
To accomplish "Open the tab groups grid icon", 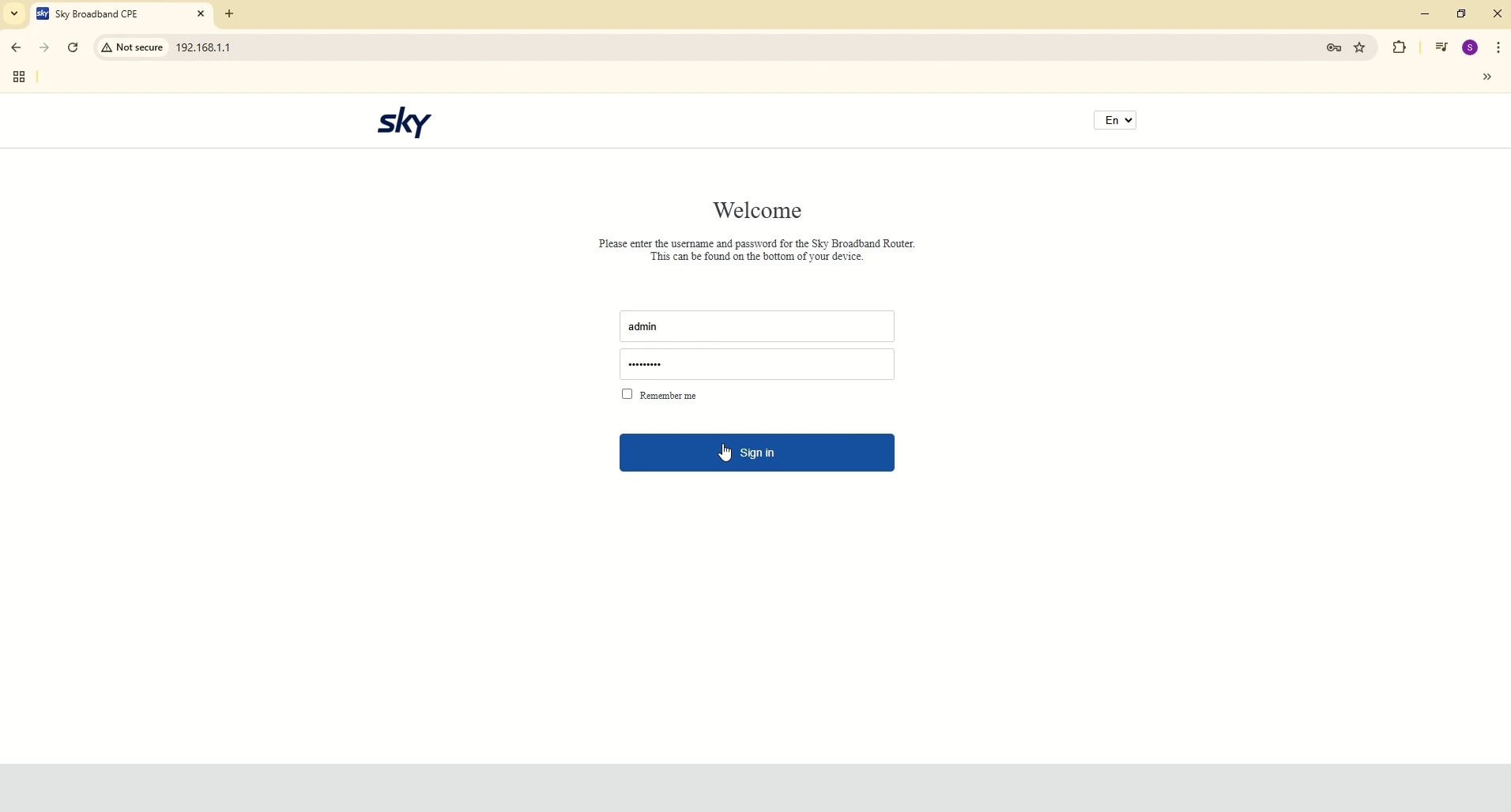I will click(19, 77).
